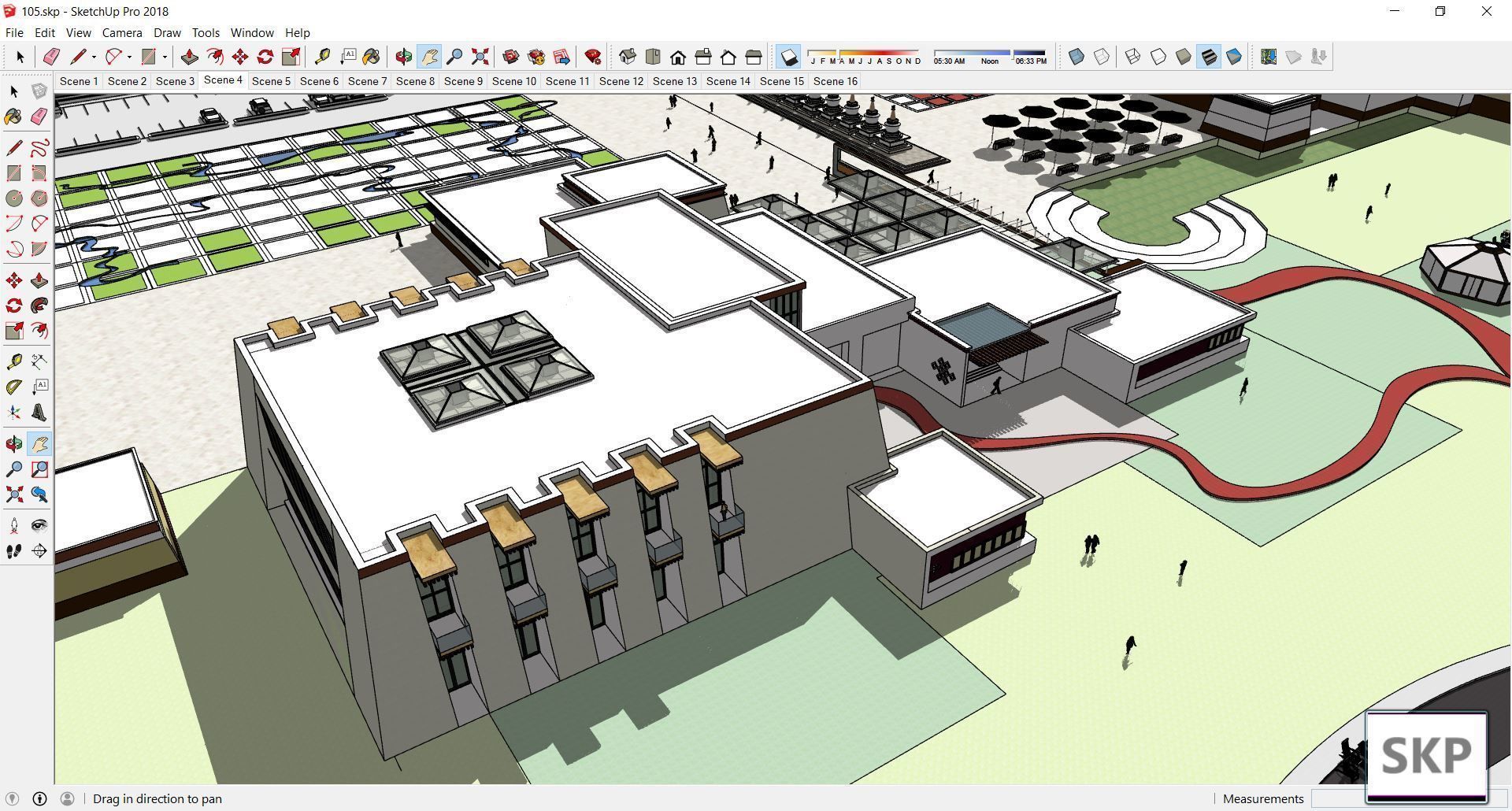Expand the Rectangle shape dropdown arrow
Viewport: 1512px width, 811px height.
tap(165, 57)
